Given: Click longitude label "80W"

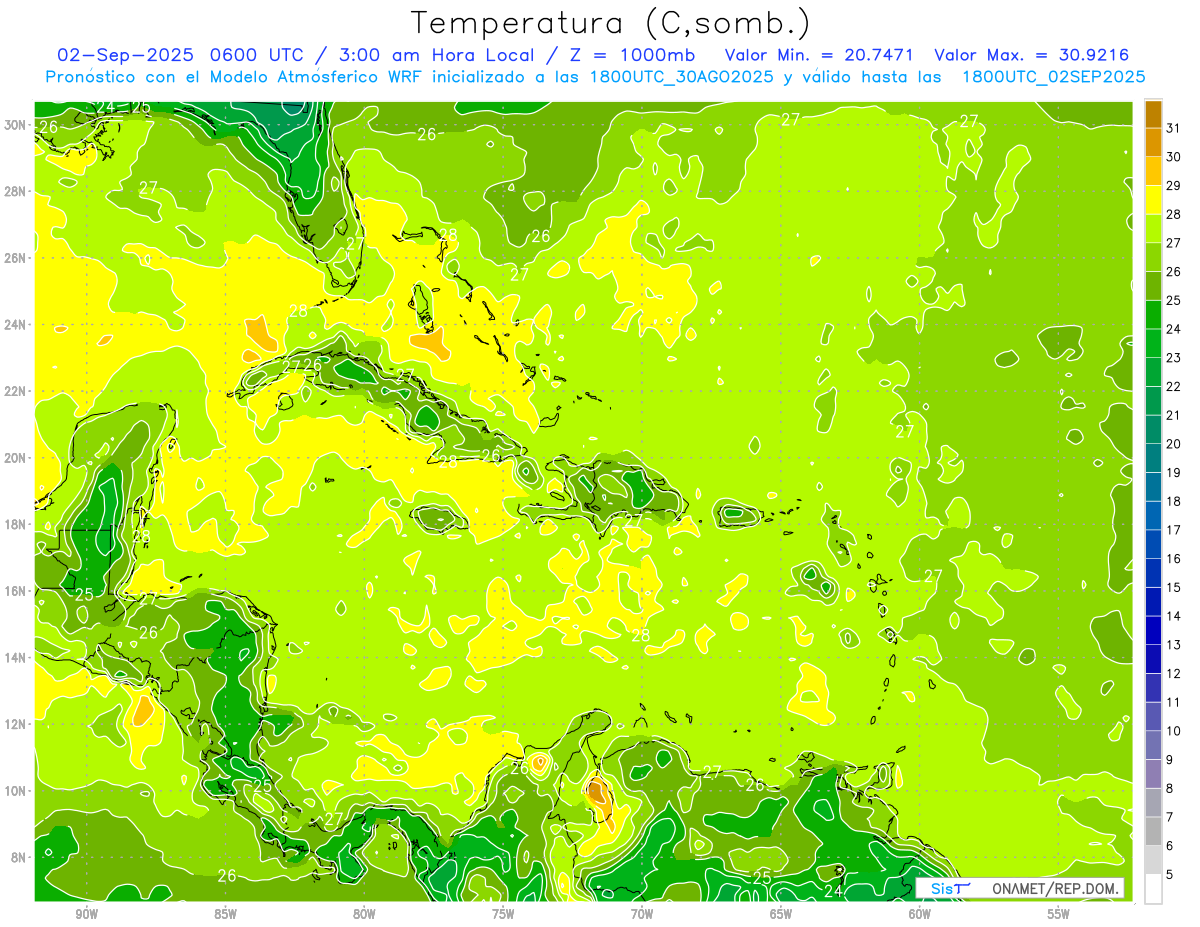Looking at the screenshot, I should pos(364,914).
